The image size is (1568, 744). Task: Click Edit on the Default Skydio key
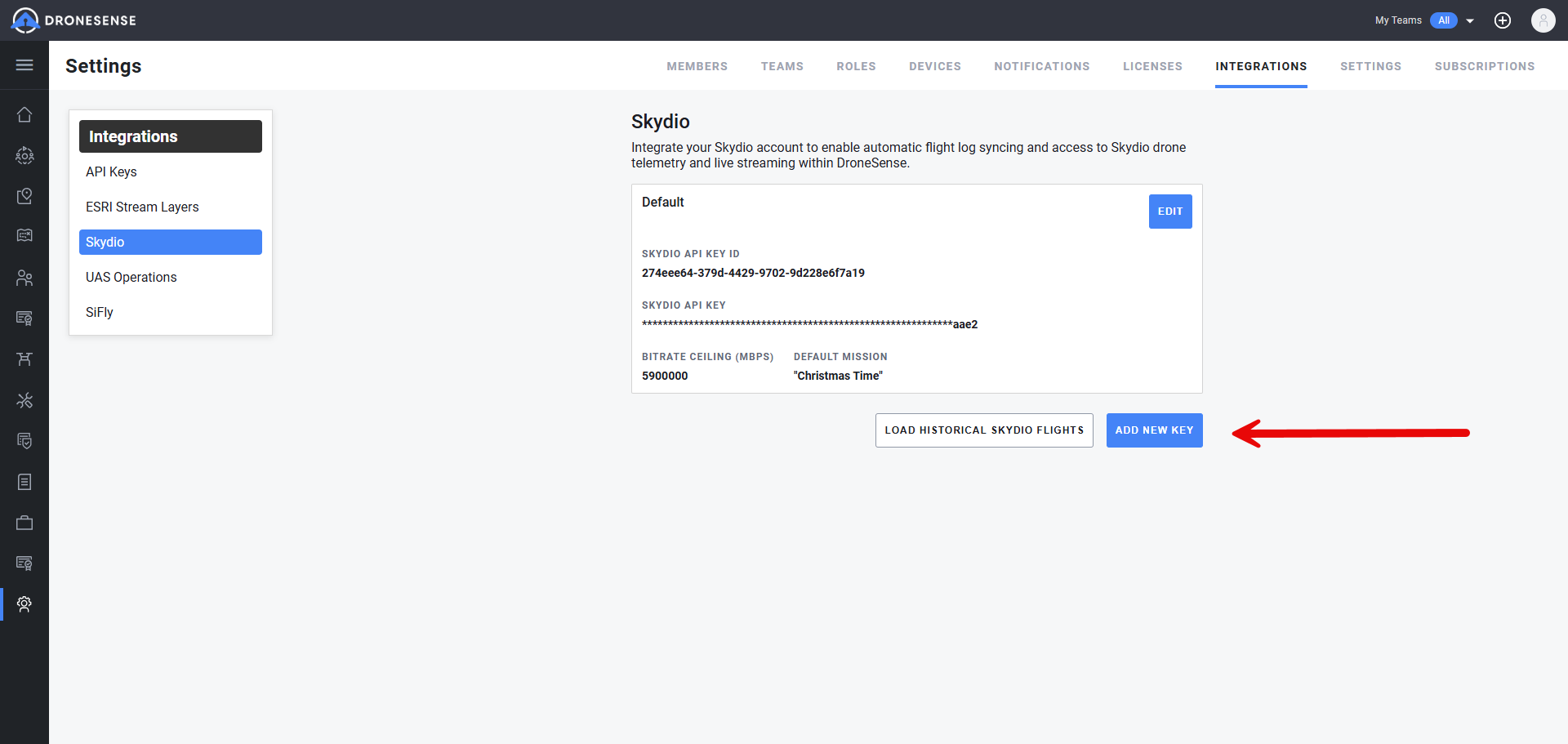[x=1170, y=212]
